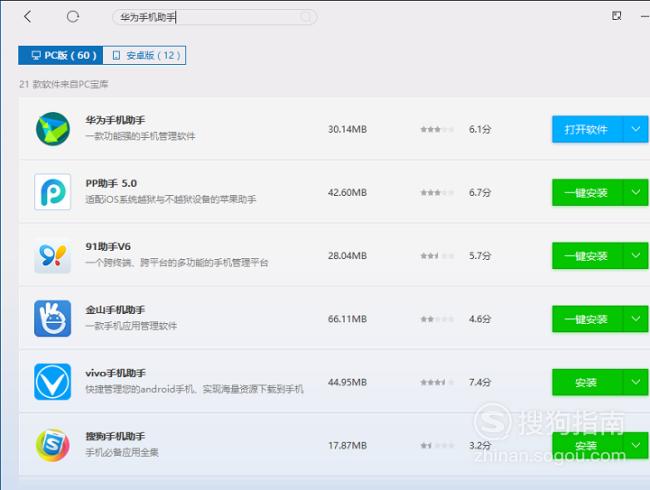Click the 手机必备应用全集 description
Screen dimensions: 650x490
pos(122,452)
